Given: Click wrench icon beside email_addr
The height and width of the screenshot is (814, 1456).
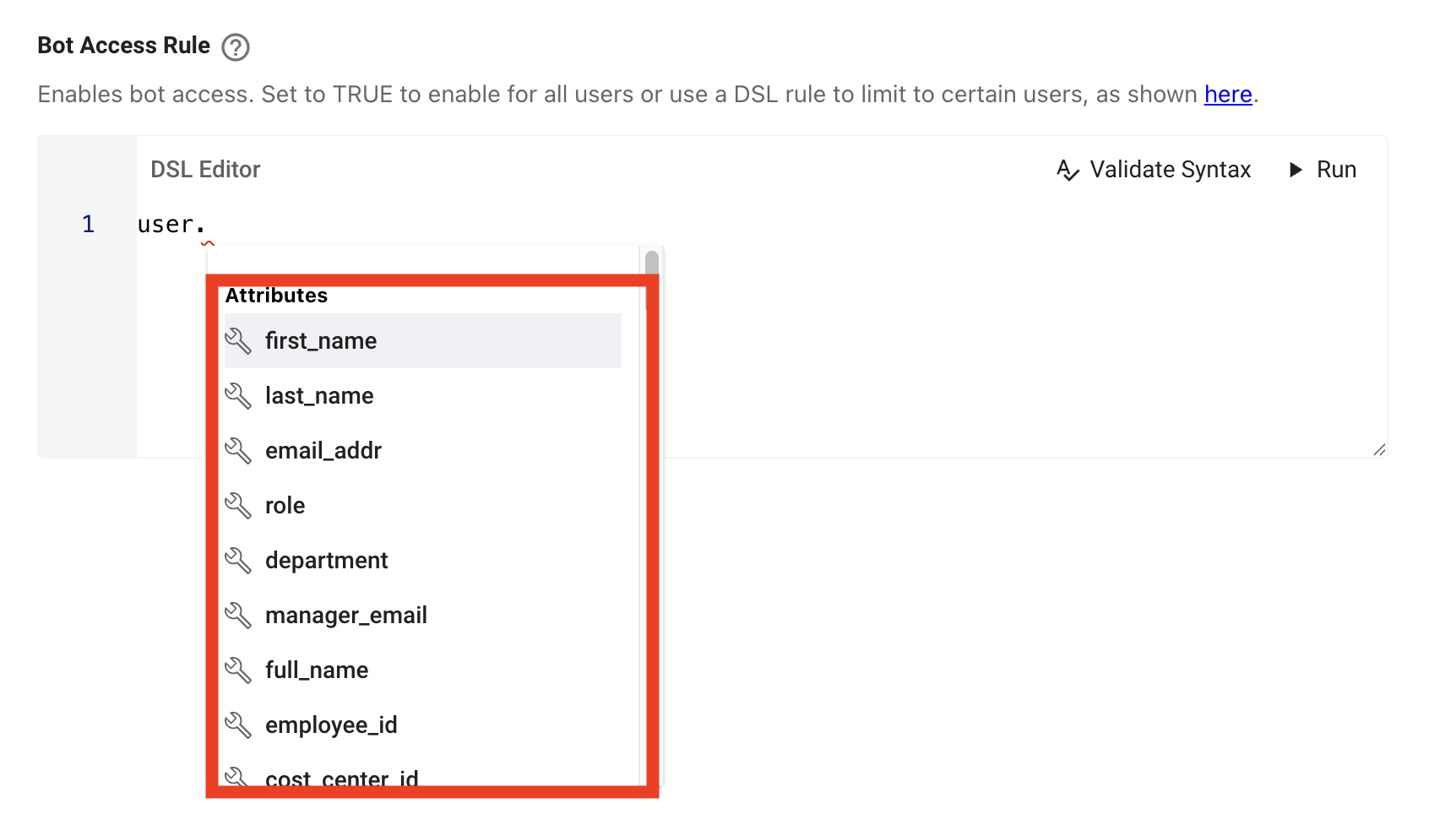Looking at the screenshot, I should [x=238, y=451].
